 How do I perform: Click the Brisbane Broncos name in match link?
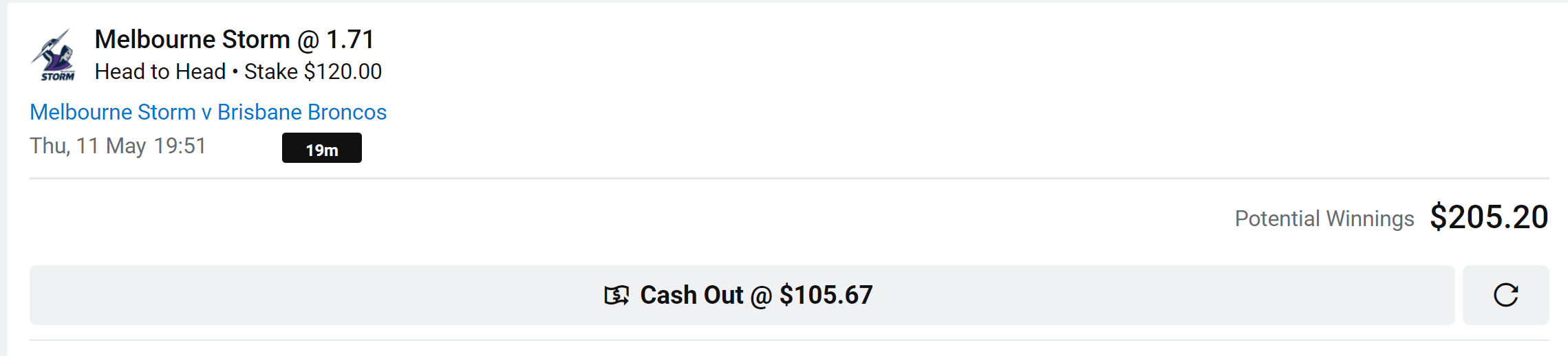pos(302,112)
